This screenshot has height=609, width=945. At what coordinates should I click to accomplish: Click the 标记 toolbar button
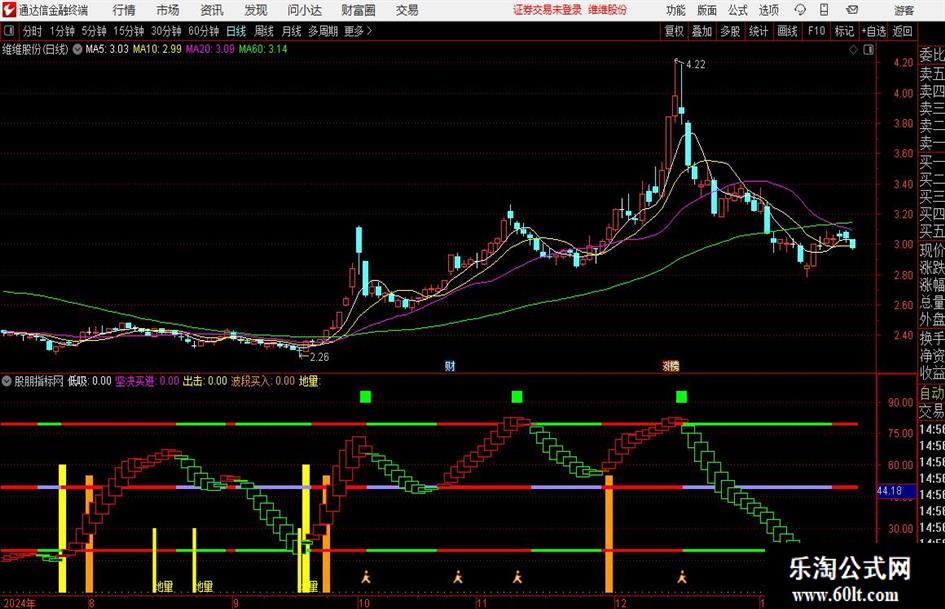[x=844, y=31]
